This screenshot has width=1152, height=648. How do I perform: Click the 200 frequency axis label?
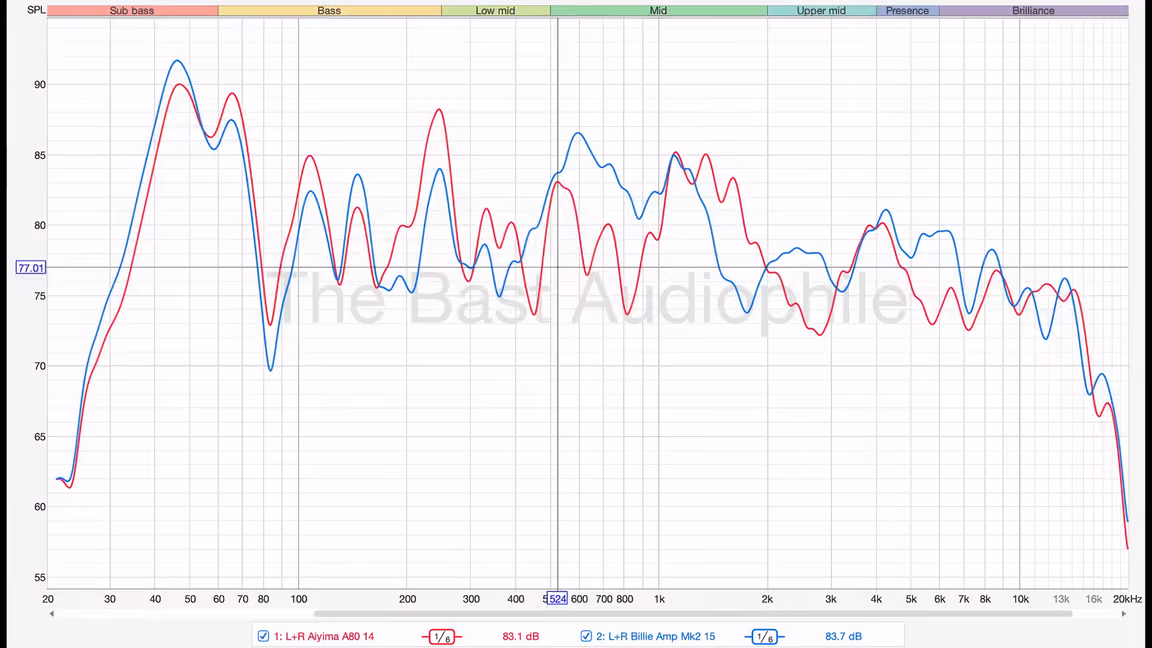point(407,600)
